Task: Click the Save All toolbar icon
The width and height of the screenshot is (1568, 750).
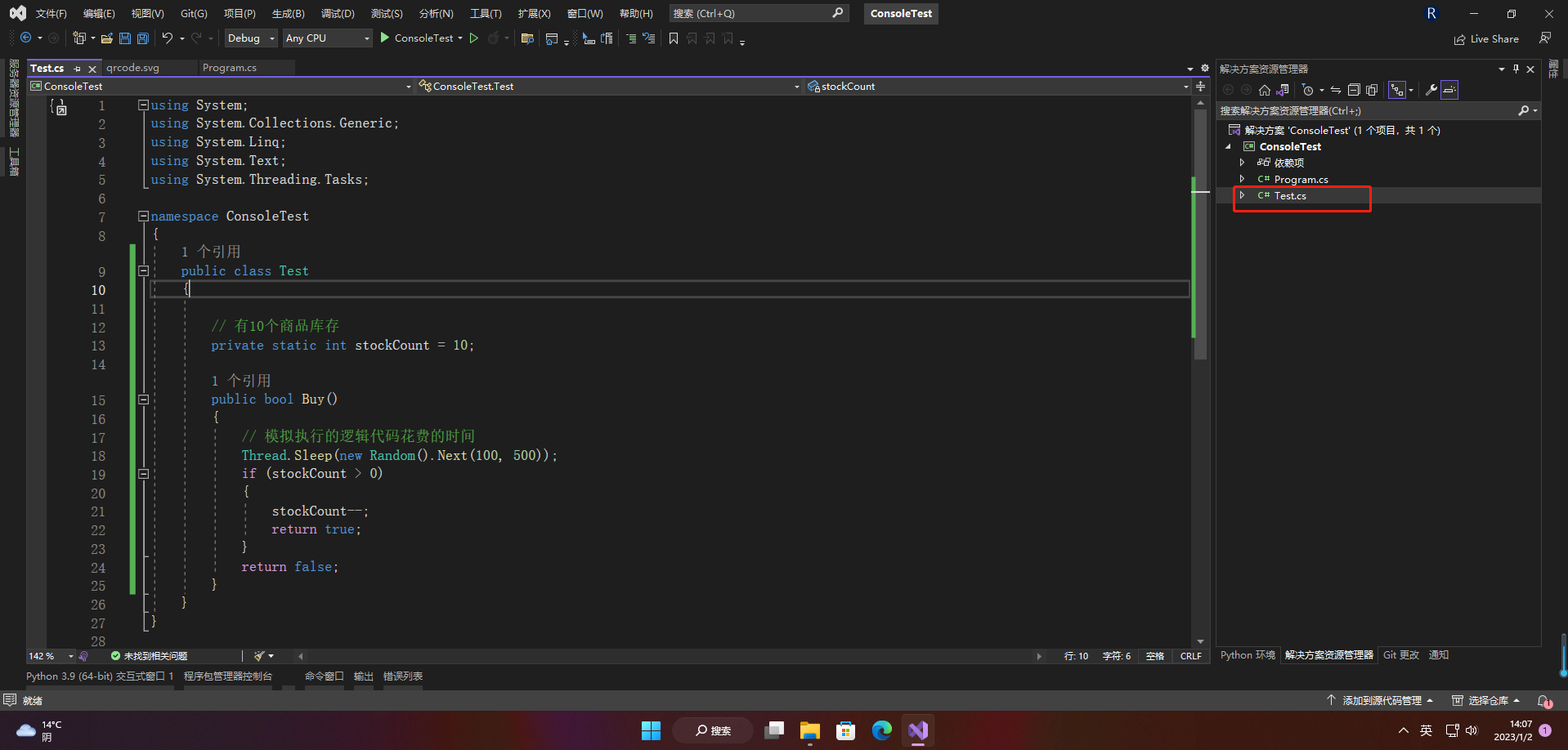Action: (x=143, y=38)
